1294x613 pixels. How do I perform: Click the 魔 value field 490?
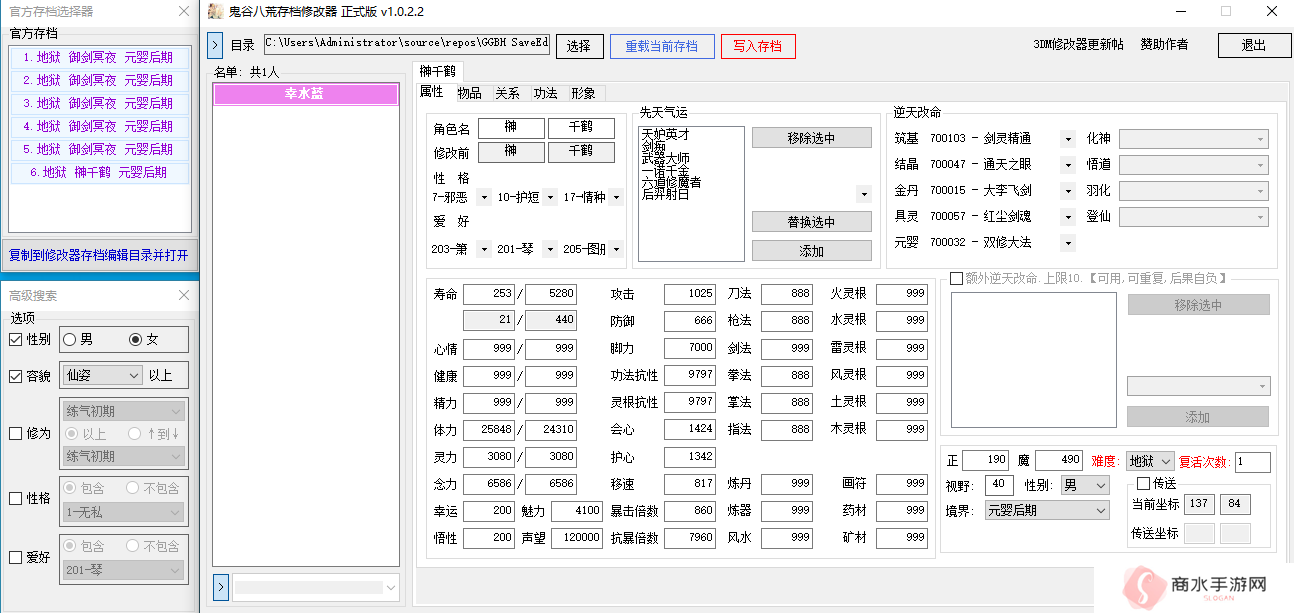pos(1058,460)
